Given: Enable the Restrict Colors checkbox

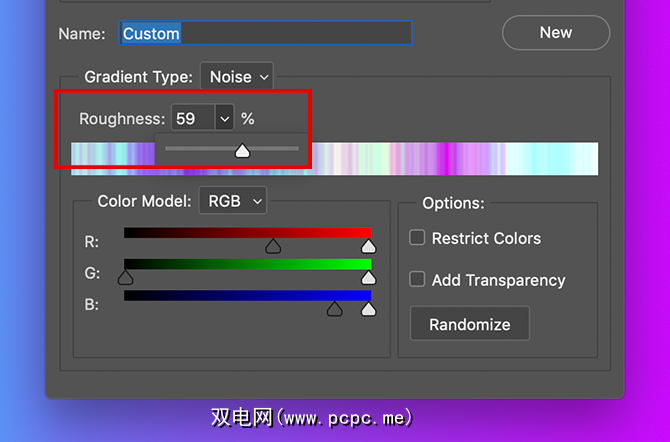Looking at the screenshot, I should click(x=418, y=238).
